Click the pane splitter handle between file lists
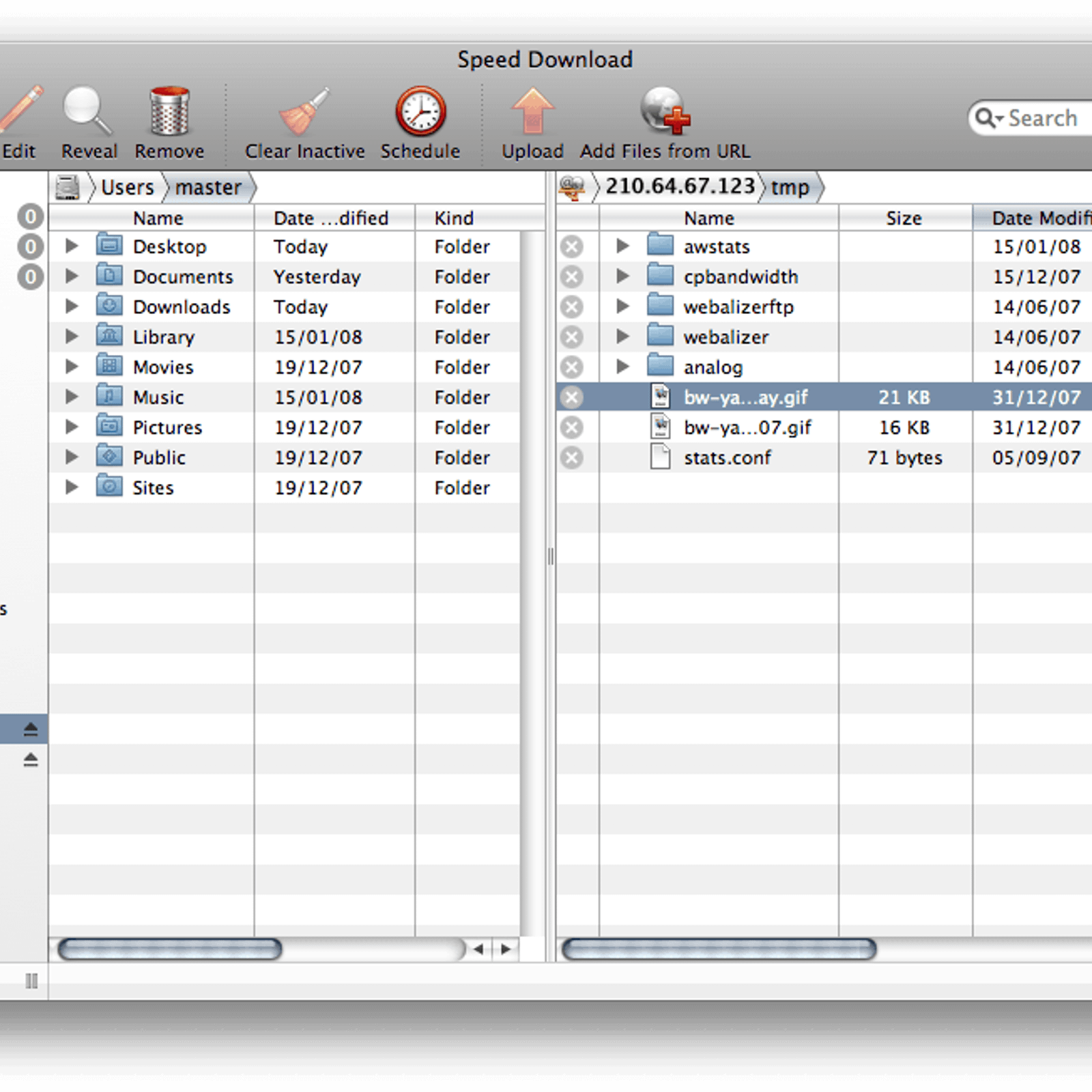The width and height of the screenshot is (1092, 1092). click(550, 557)
